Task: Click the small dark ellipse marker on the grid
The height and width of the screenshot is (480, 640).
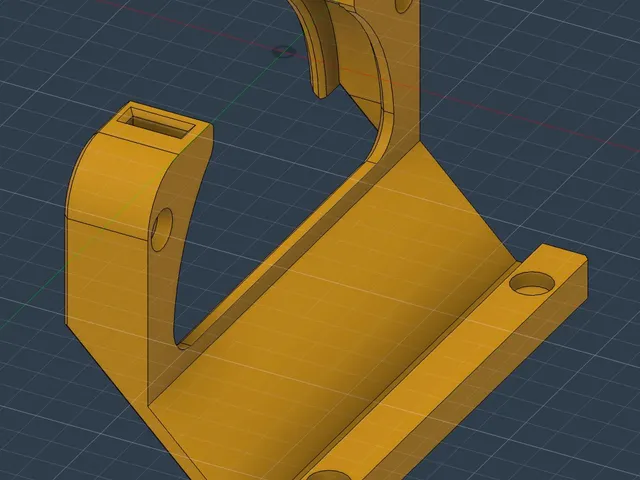Action: [284, 52]
